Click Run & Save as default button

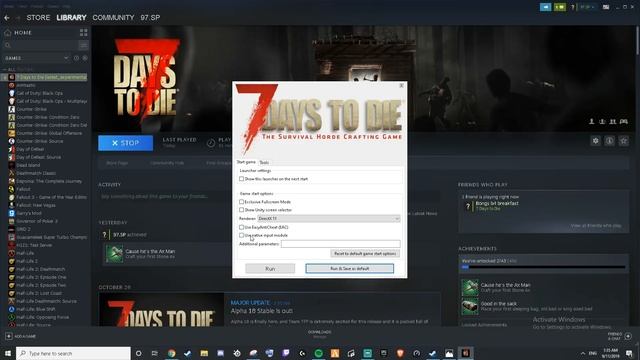350,269
